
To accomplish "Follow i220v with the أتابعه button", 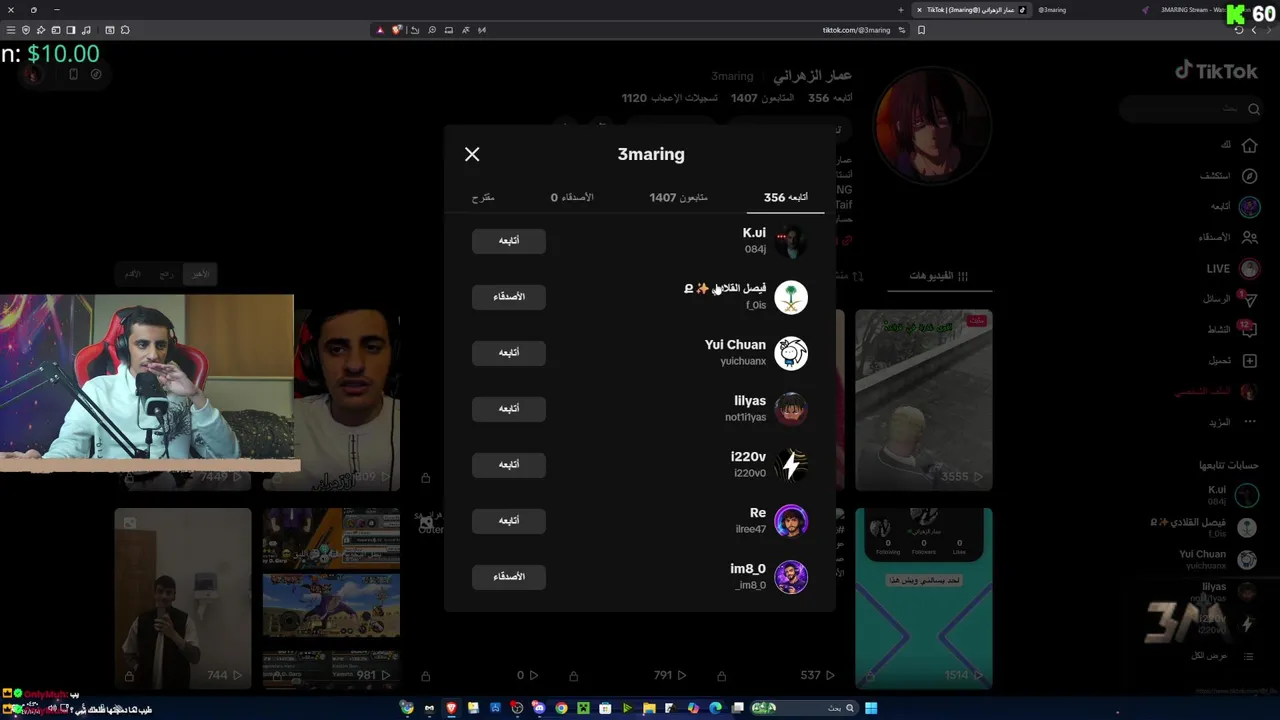I will click(509, 465).
